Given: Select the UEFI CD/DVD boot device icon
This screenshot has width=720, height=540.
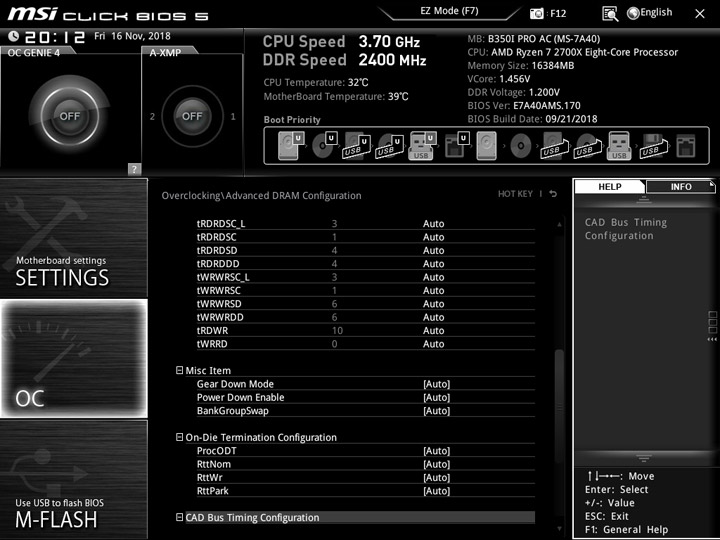Looking at the screenshot, I should [324, 146].
